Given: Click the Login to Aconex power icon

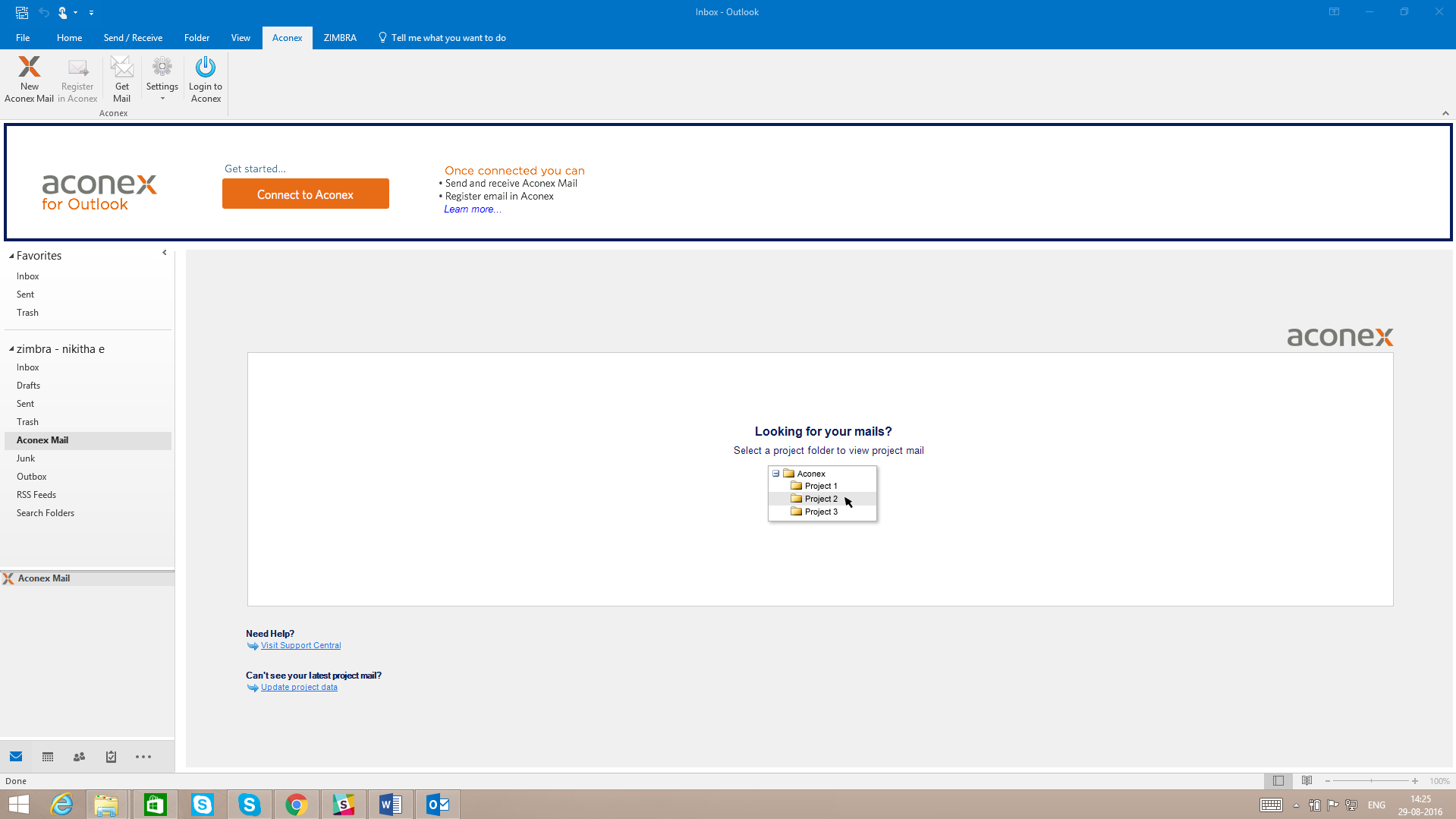Looking at the screenshot, I should click(206, 79).
